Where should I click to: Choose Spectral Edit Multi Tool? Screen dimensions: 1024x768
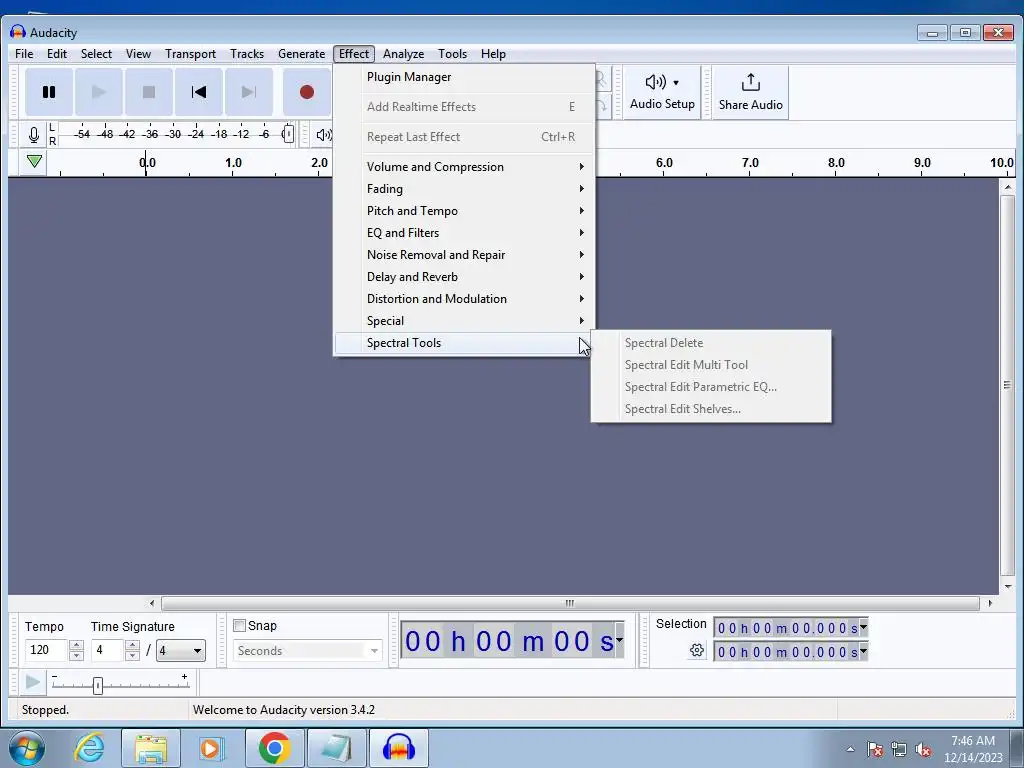pyautogui.click(x=711, y=365)
